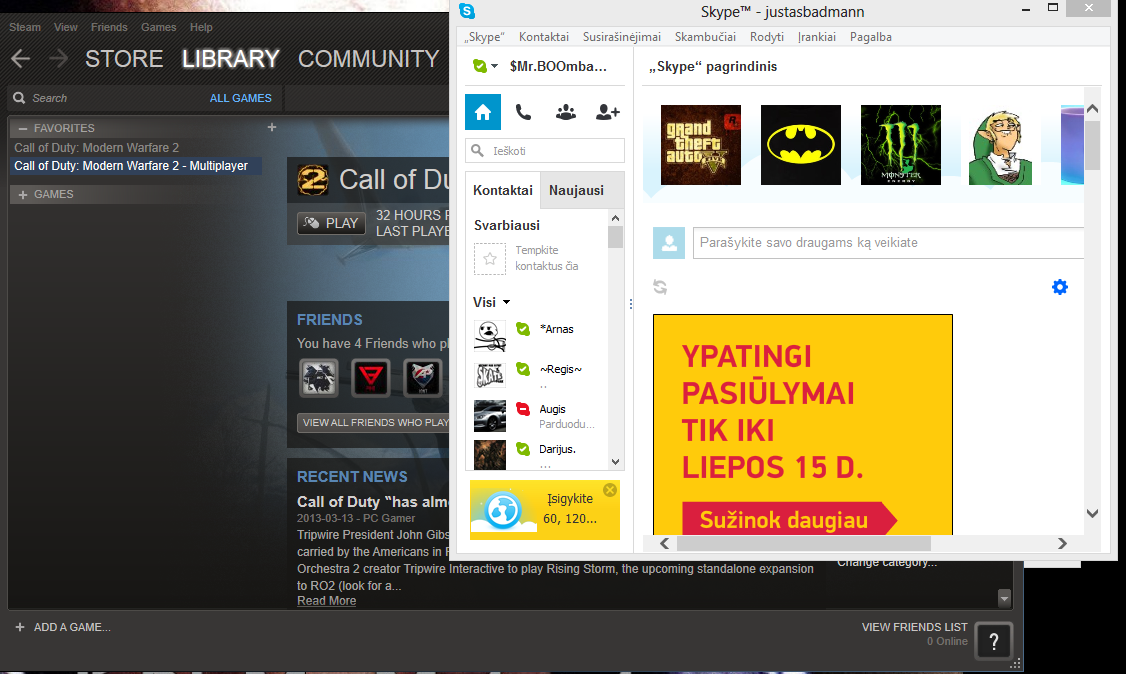Select the Grand Theft Auto V avatar
Viewport: 1126px width, 674px height.
pos(701,145)
